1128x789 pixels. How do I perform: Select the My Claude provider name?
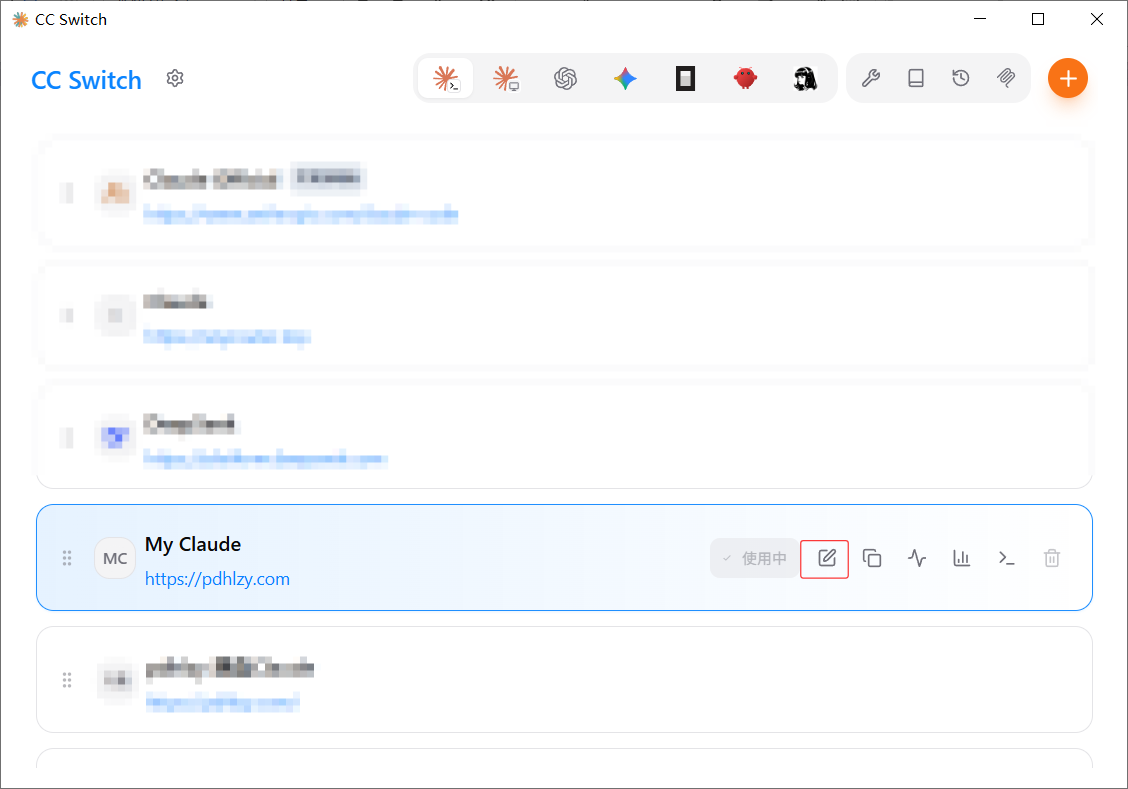[x=193, y=544]
